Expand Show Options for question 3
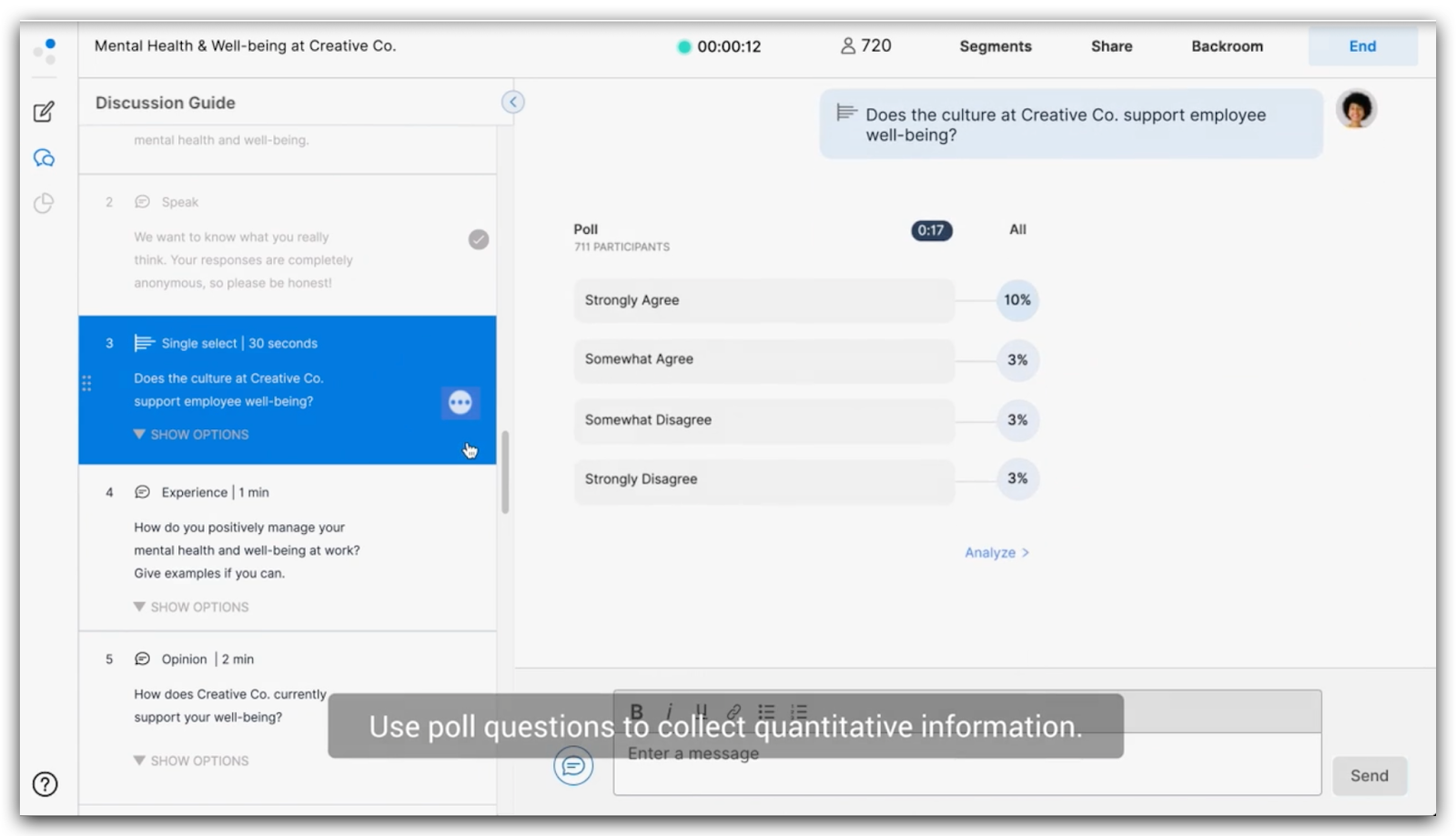The width and height of the screenshot is (1456, 836). [191, 434]
